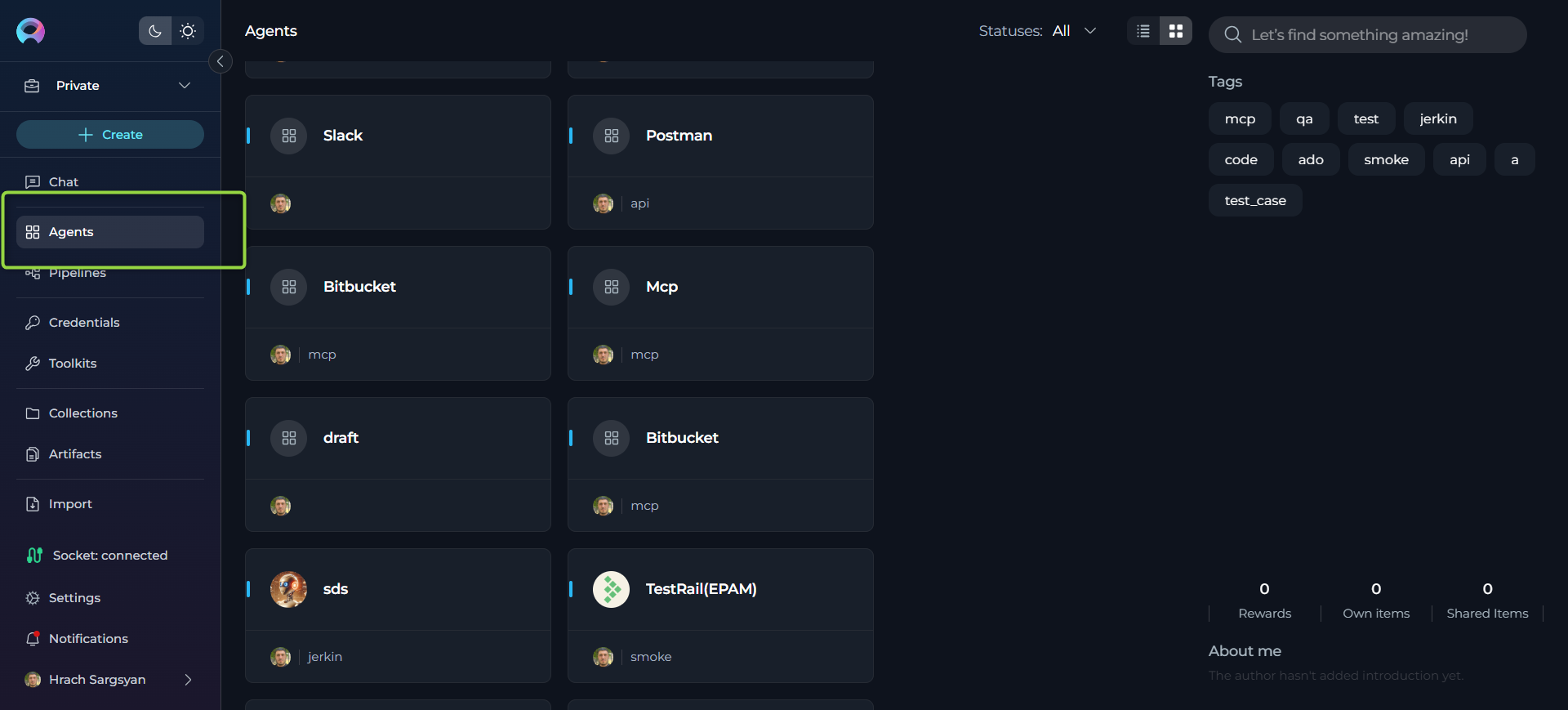Click the sds agent avatar image
The height and width of the screenshot is (710, 1568).
coord(289,589)
